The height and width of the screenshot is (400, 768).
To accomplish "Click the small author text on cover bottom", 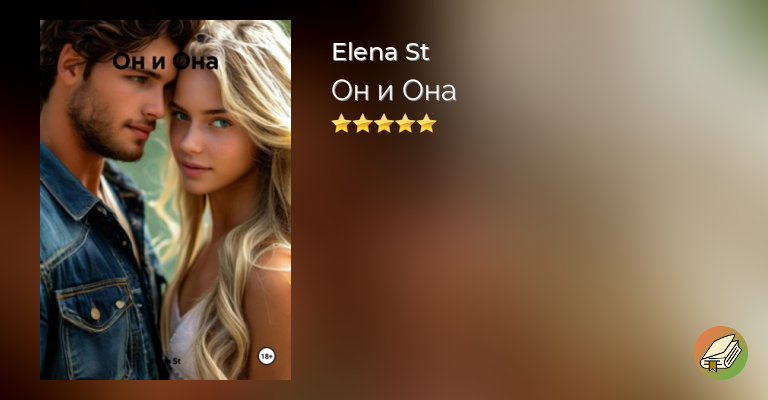I will coord(166,361).
